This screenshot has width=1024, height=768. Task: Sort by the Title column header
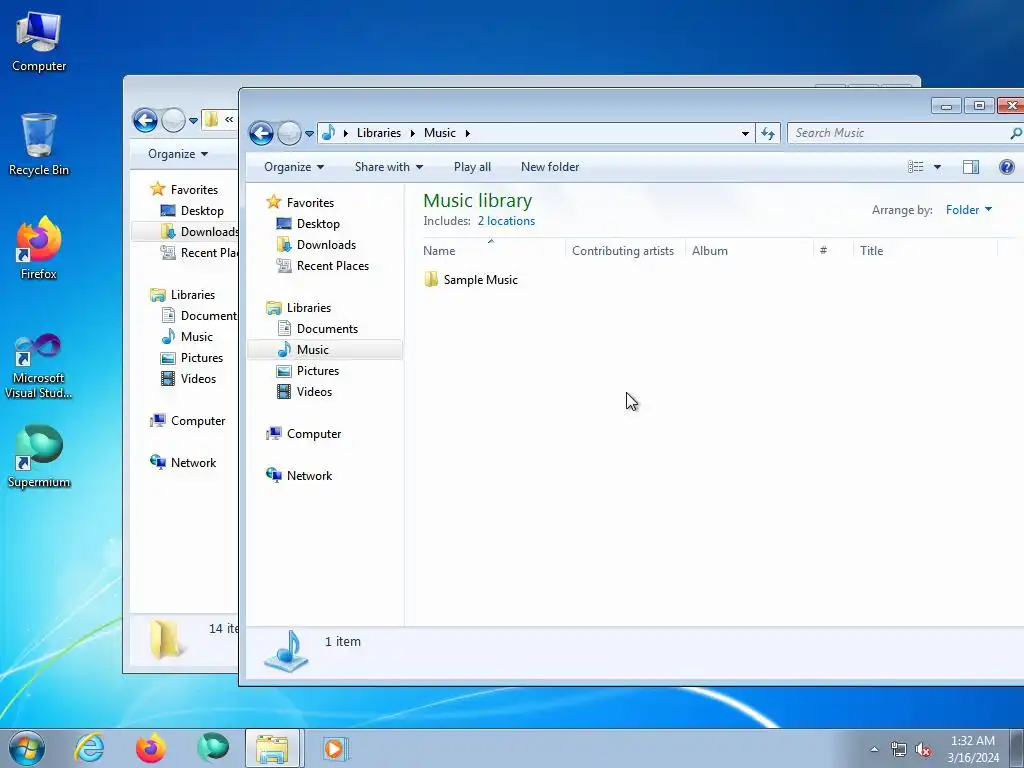[x=925, y=250]
